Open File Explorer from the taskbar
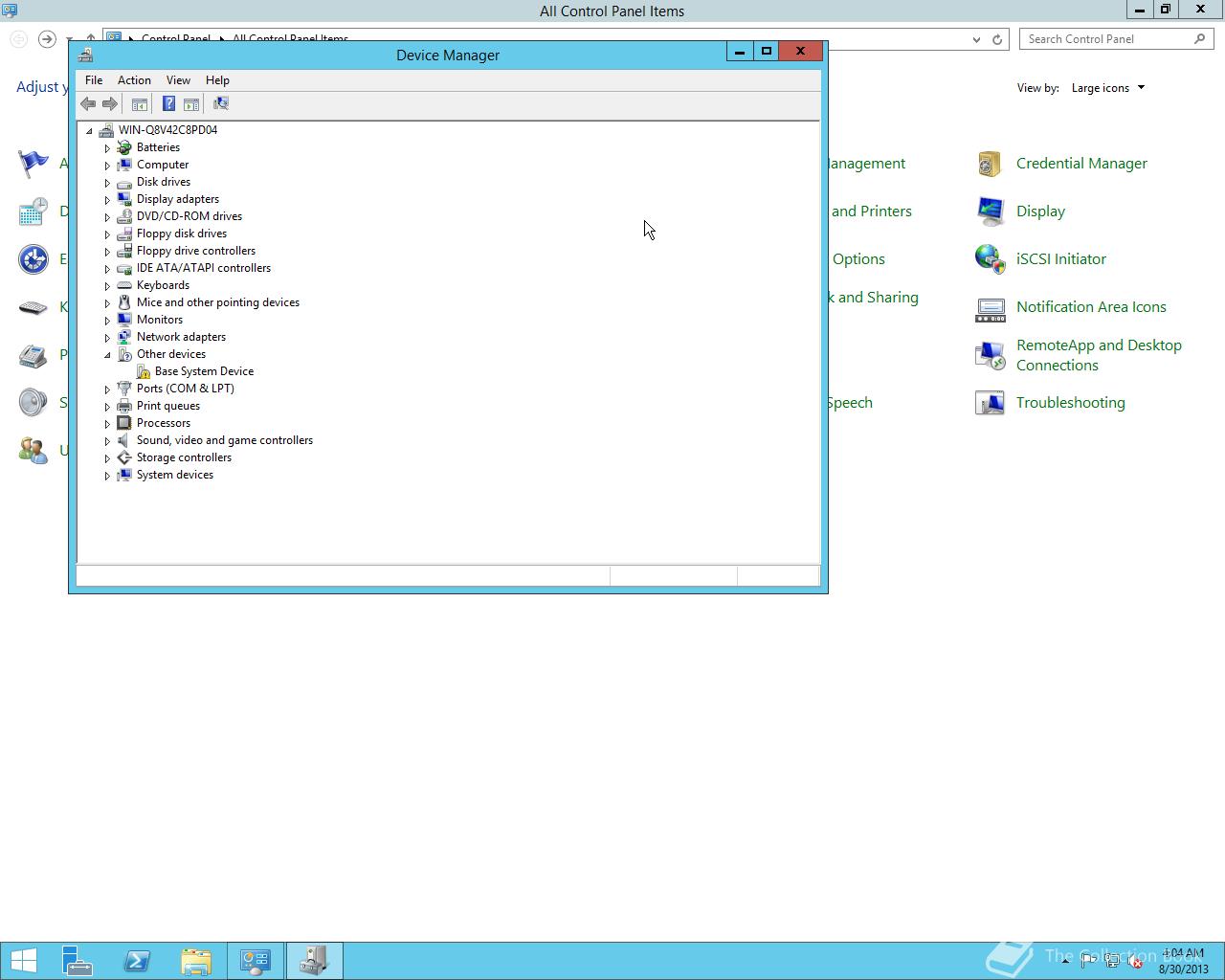The image size is (1225, 980). coord(196,961)
